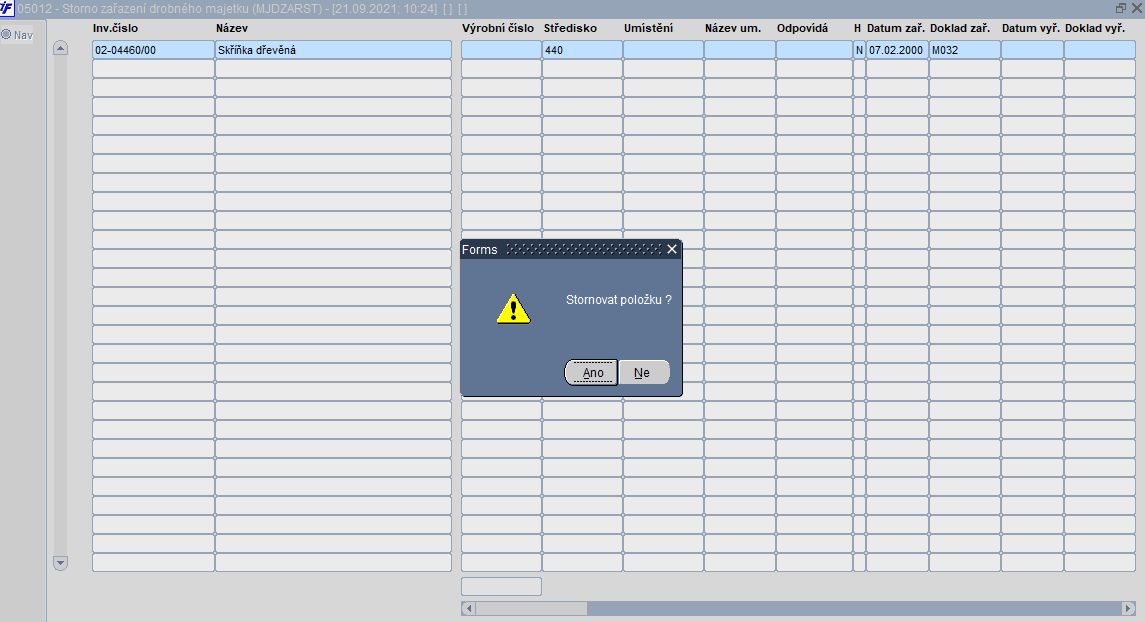Click the 'Datum vyř.' column header
Image resolution: width=1145 pixels, height=622 pixels.
click(x=1031, y=28)
